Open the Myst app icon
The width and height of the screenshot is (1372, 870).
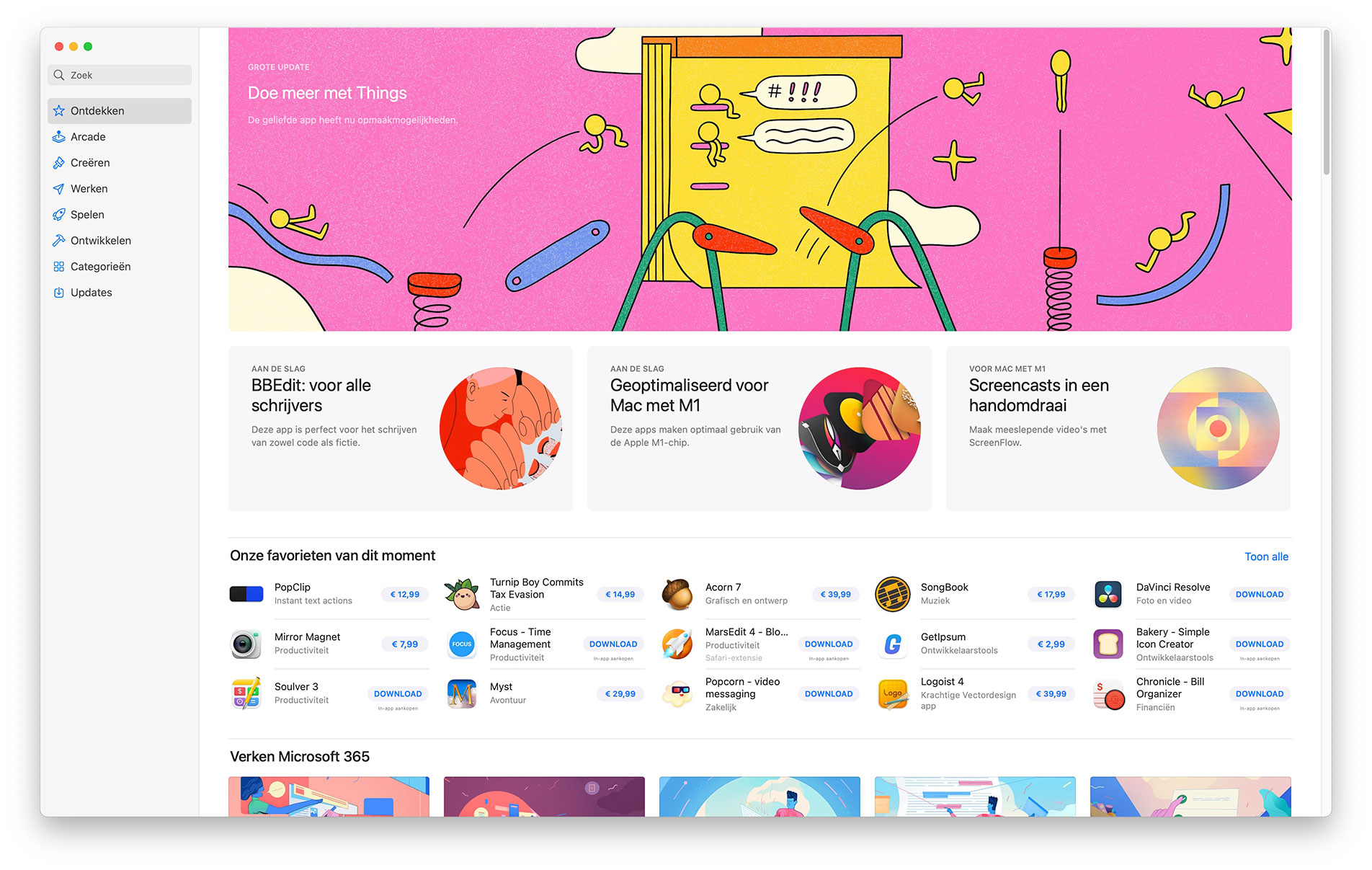[462, 694]
